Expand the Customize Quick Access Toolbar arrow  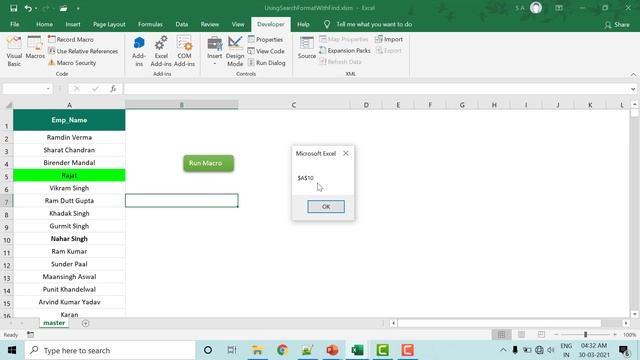(78, 9)
